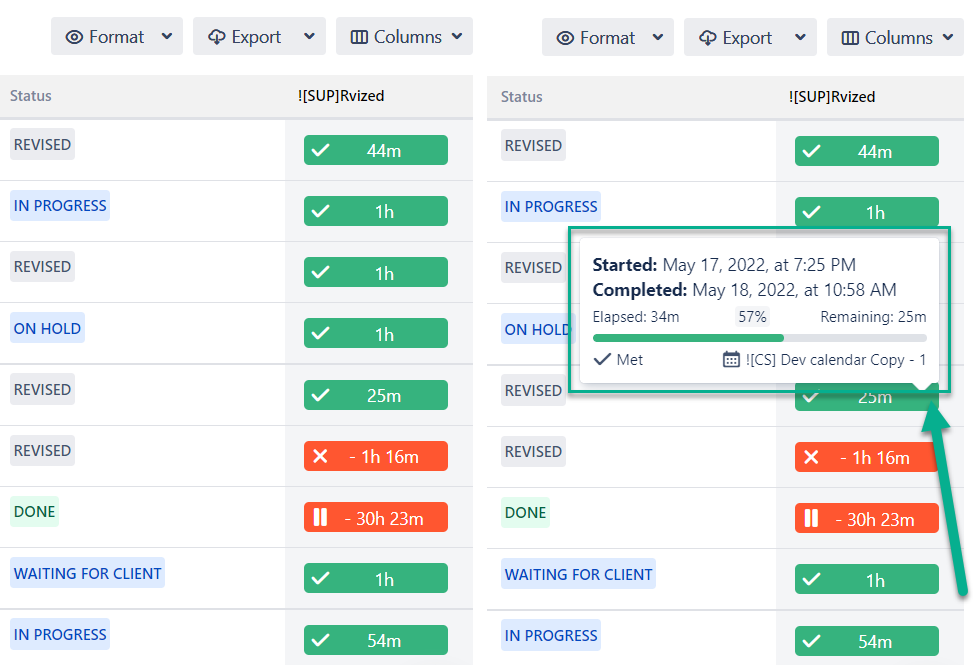Click the checkmark on the right panel's WAITING FOR CLIENT badge
The height and width of the screenshot is (665, 974).
click(x=811, y=579)
